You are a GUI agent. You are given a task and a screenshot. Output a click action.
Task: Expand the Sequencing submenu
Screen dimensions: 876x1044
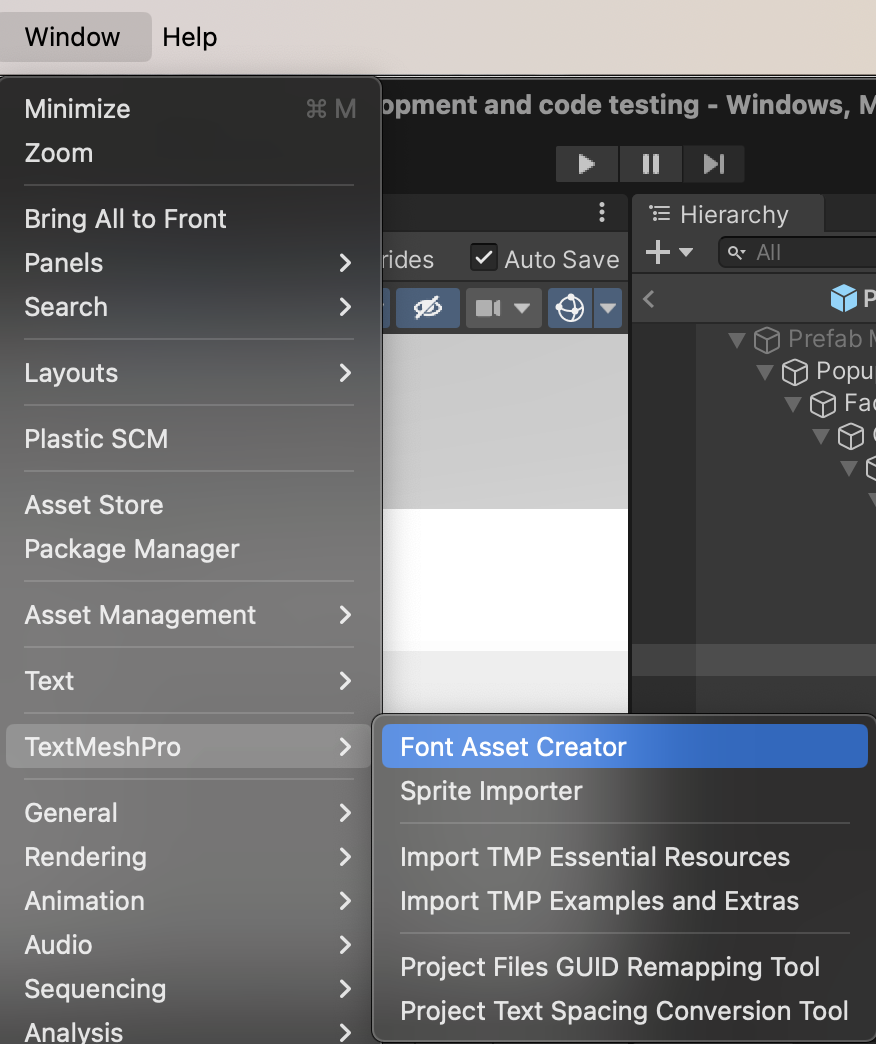click(190, 989)
